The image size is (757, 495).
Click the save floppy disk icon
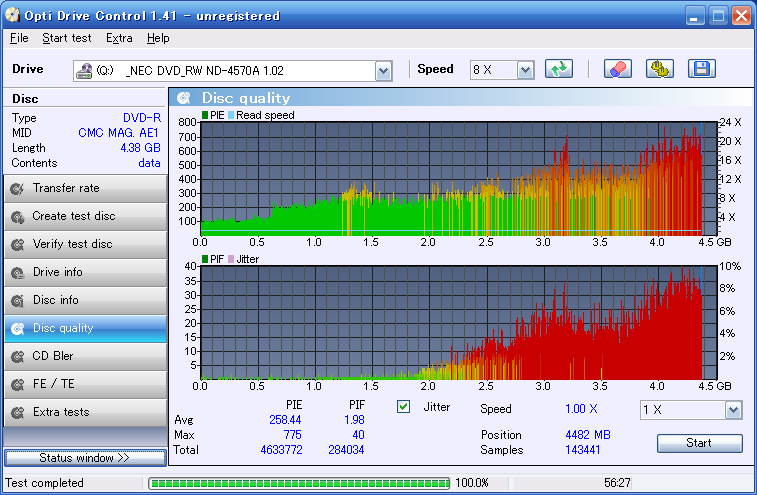point(701,69)
